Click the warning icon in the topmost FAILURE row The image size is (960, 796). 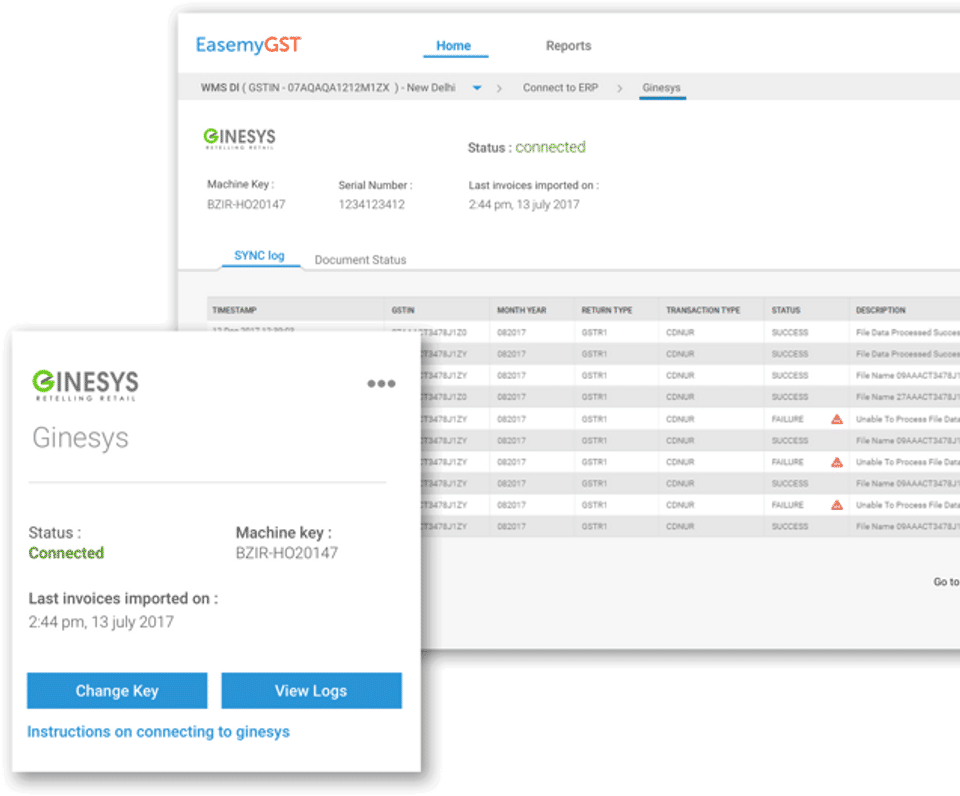[x=836, y=419]
